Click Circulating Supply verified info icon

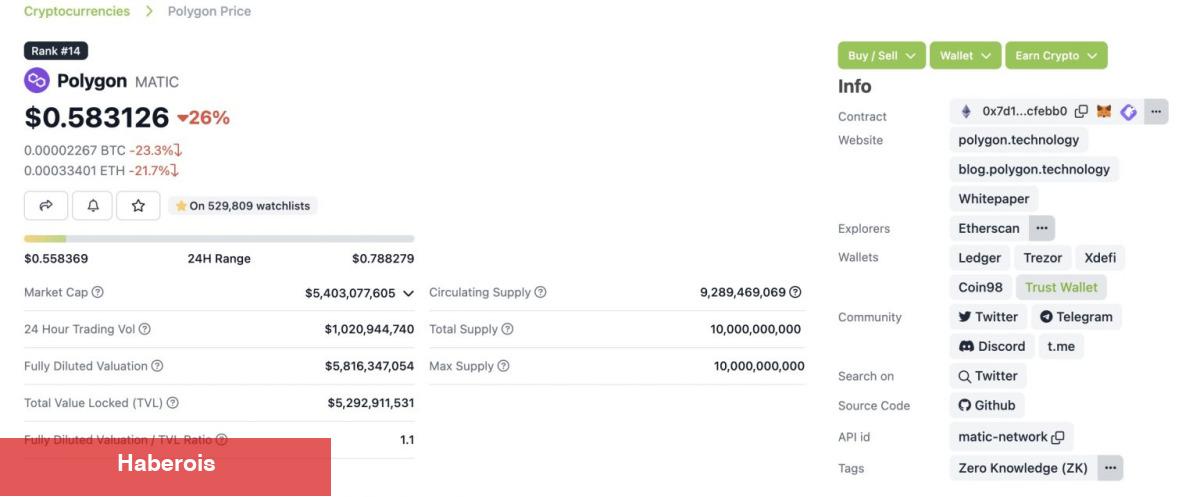(795, 293)
